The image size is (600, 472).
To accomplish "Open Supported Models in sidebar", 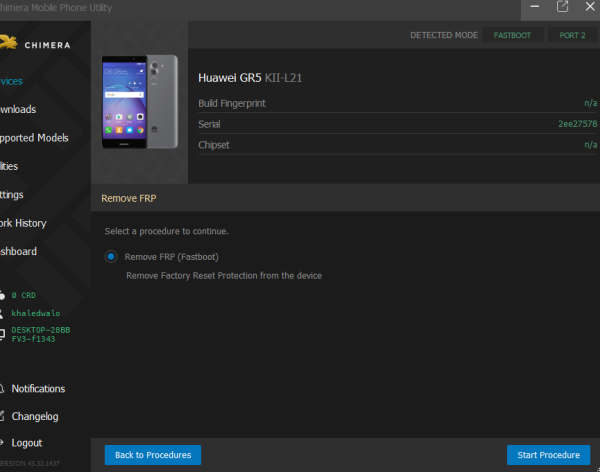I will coord(34,138).
